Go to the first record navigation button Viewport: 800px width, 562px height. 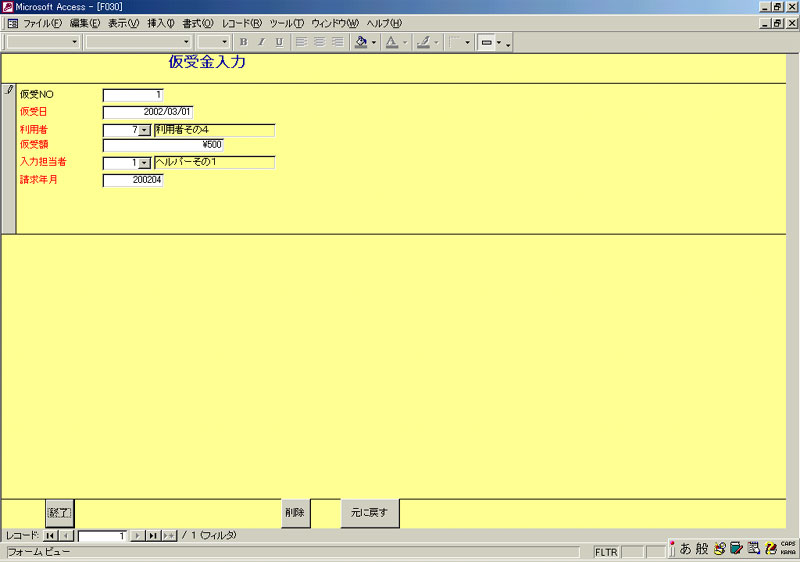point(50,536)
